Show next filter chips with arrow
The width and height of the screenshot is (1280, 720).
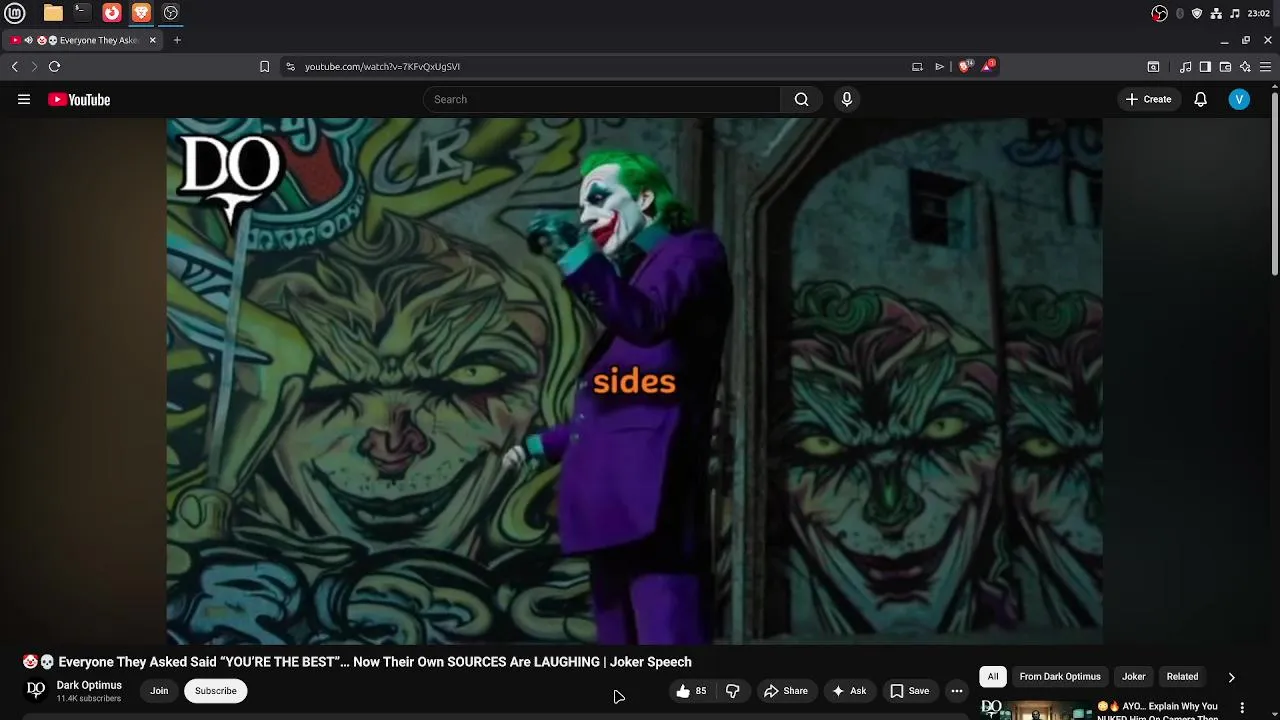[1231, 677]
